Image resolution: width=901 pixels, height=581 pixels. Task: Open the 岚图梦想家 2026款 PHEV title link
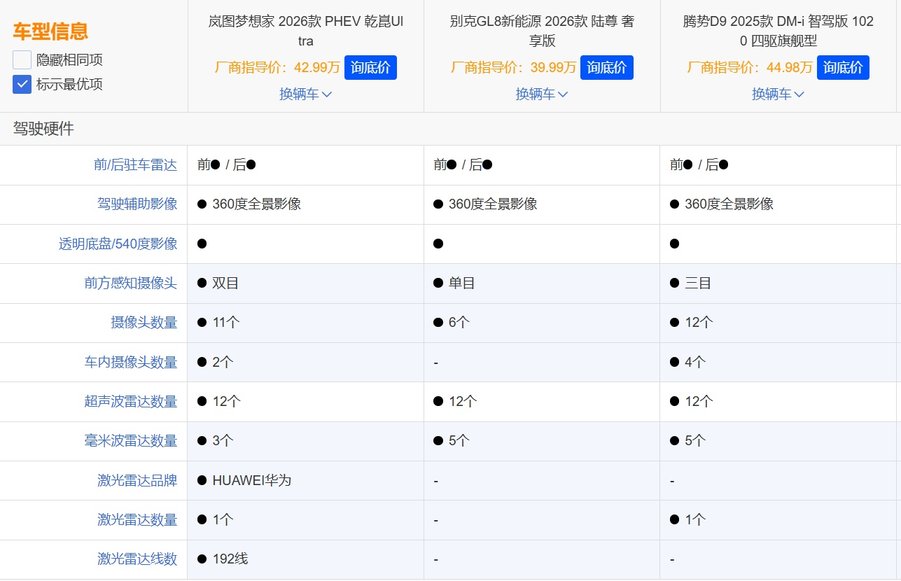coord(305,31)
